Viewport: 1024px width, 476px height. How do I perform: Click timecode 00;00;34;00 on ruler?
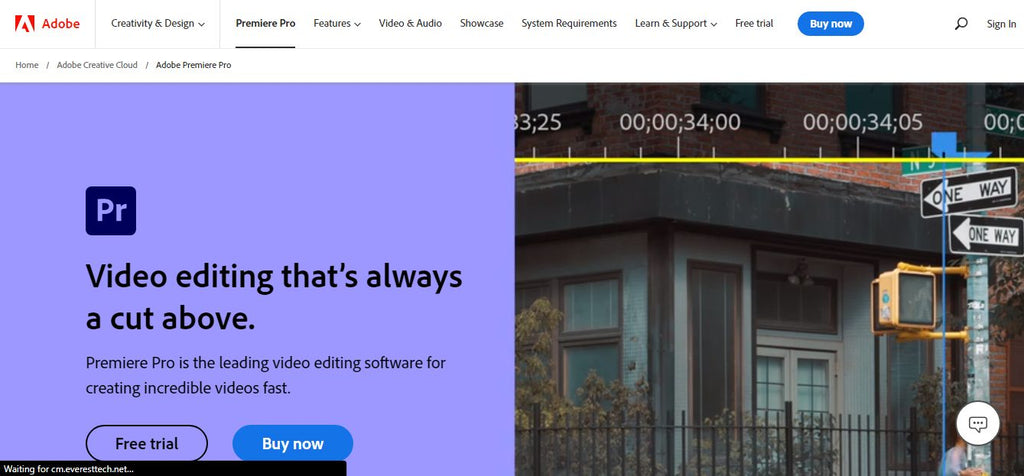pyautogui.click(x=680, y=122)
